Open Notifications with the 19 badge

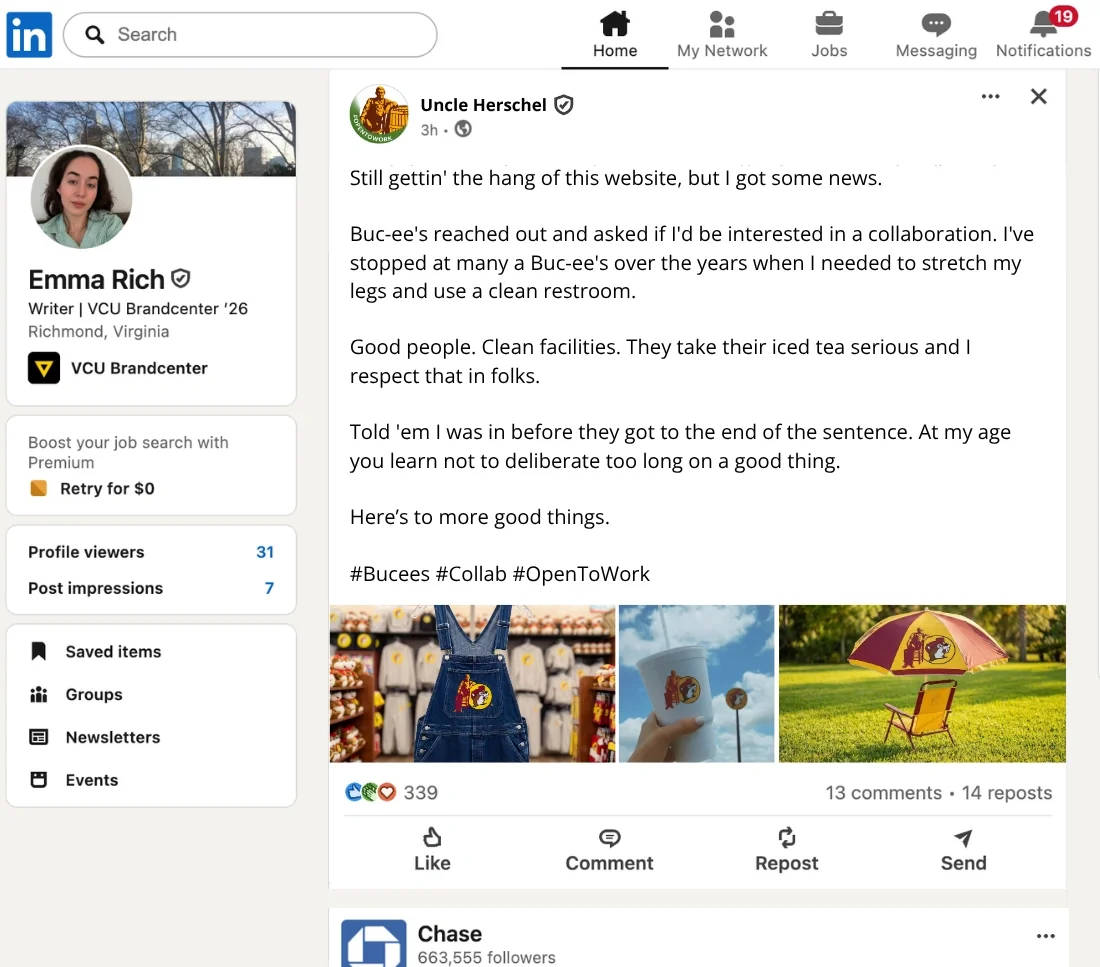coord(1043,34)
